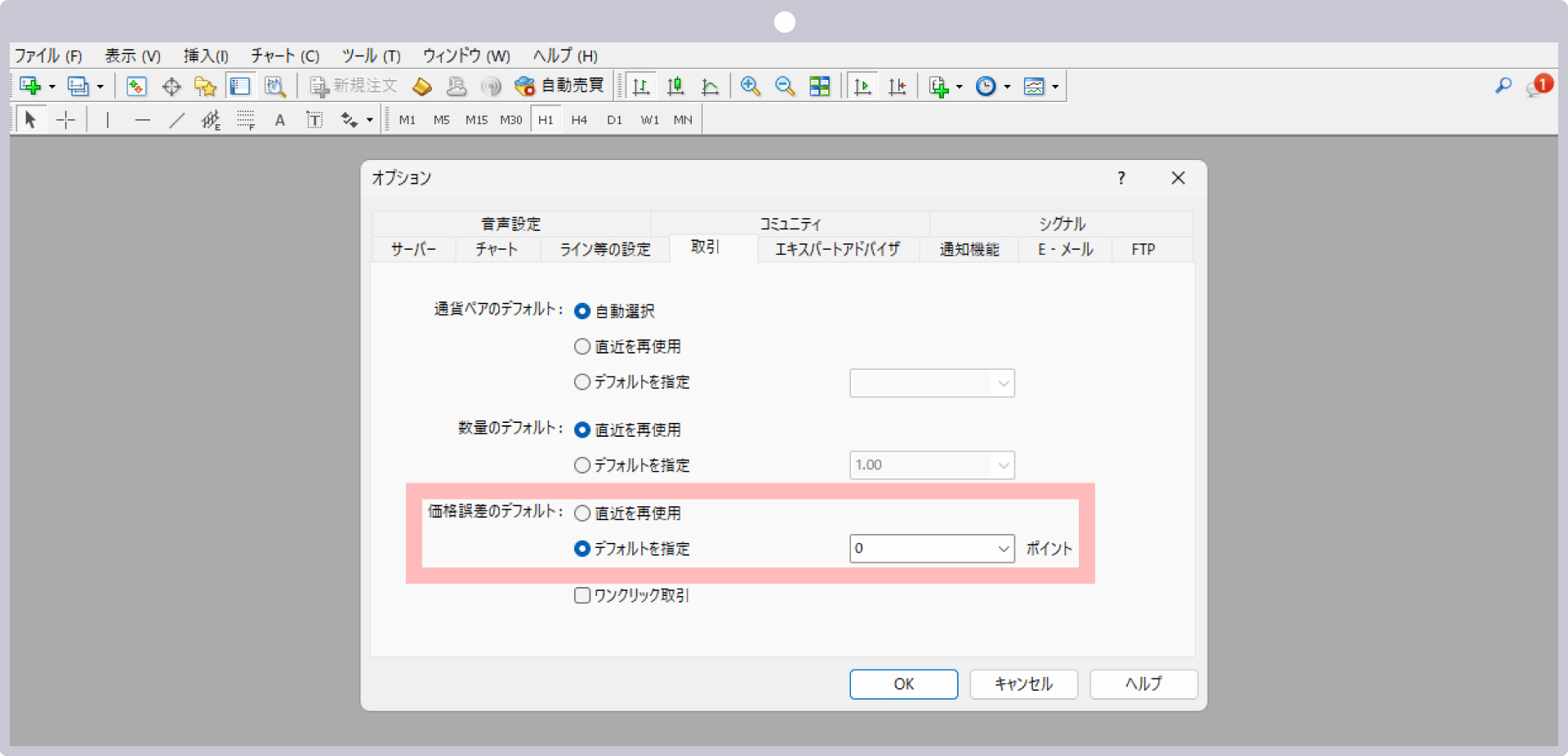The height and width of the screenshot is (756, 1568).
Task: Select the text label T tool
Action: point(314,120)
